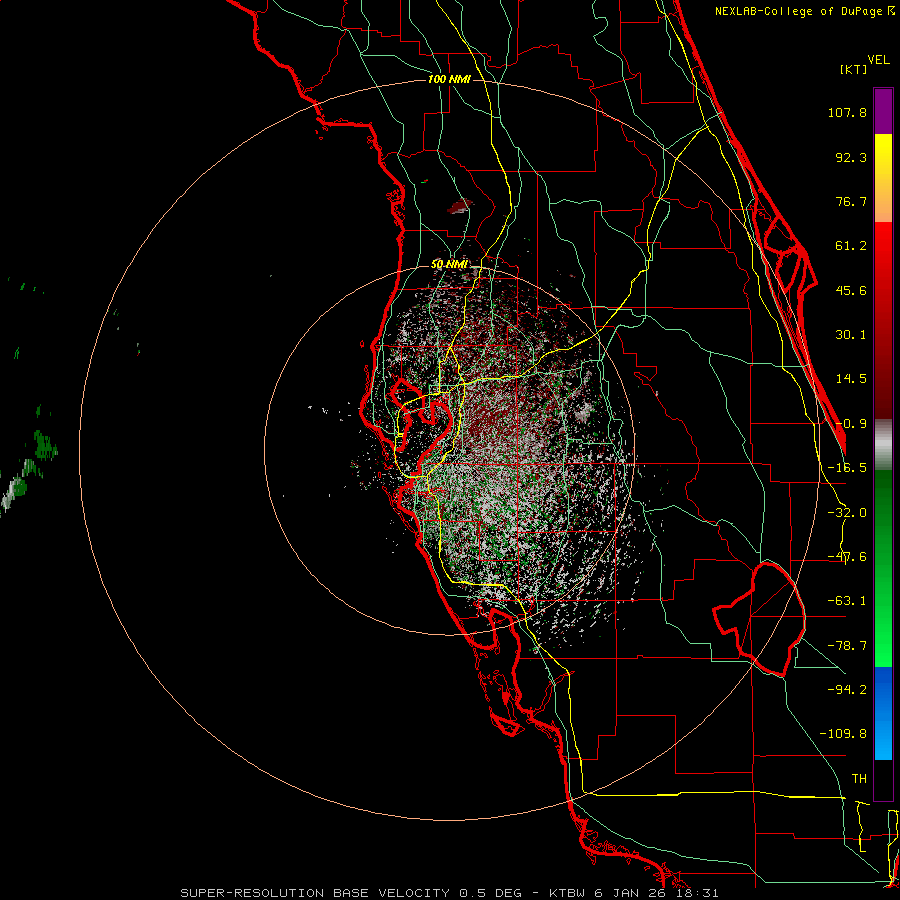The height and width of the screenshot is (900, 900).
Task: Click the red segment of the color bar
Action: point(883,320)
